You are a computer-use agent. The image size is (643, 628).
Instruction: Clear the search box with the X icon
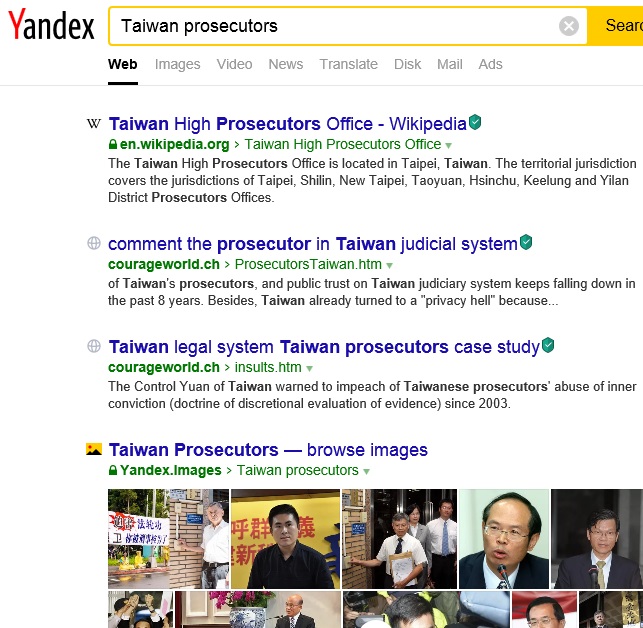(x=569, y=26)
